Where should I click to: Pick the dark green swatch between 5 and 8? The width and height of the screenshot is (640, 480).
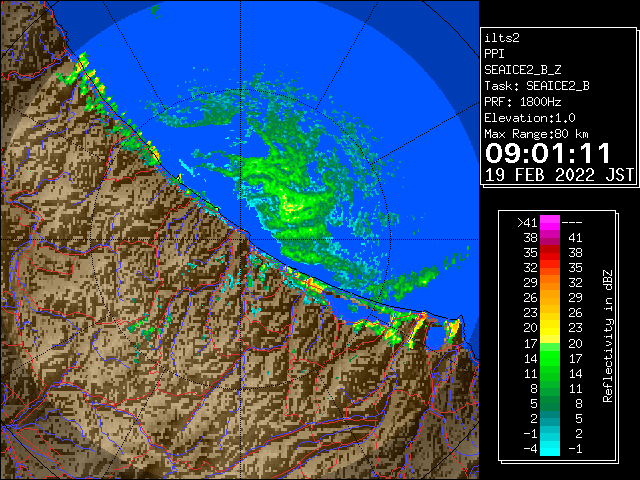click(x=550, y=403)
